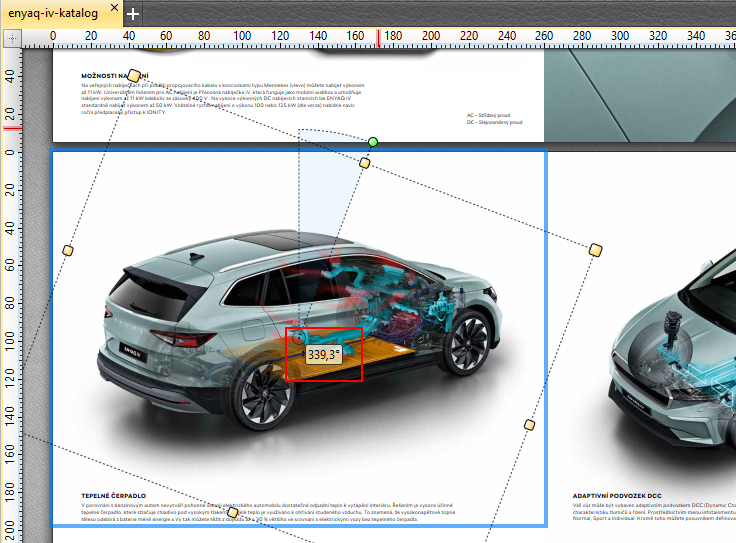Click the ruler origin crosshair box

click(x=12, y=38)
